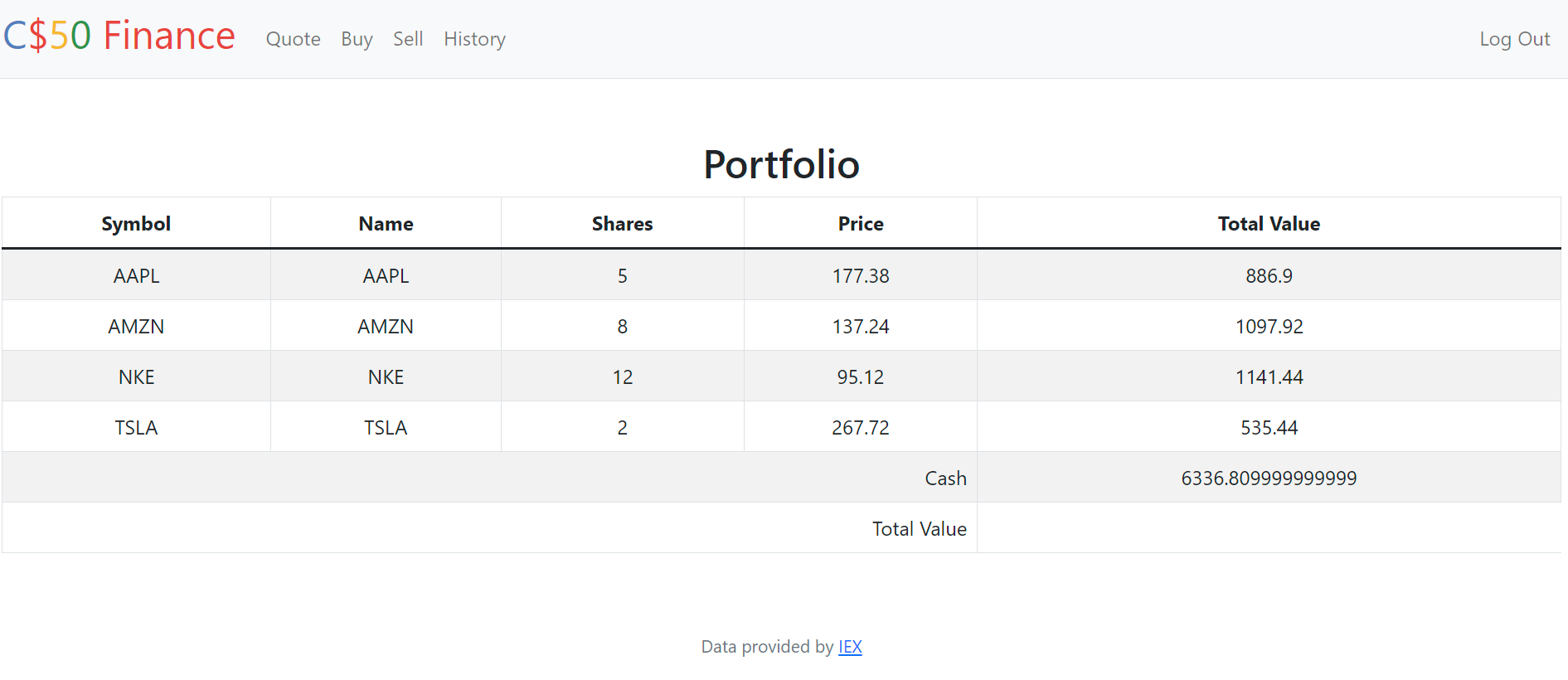Select the AAPL symbol cell
This screenshot has width=1568, height=680.
[136, 276]
